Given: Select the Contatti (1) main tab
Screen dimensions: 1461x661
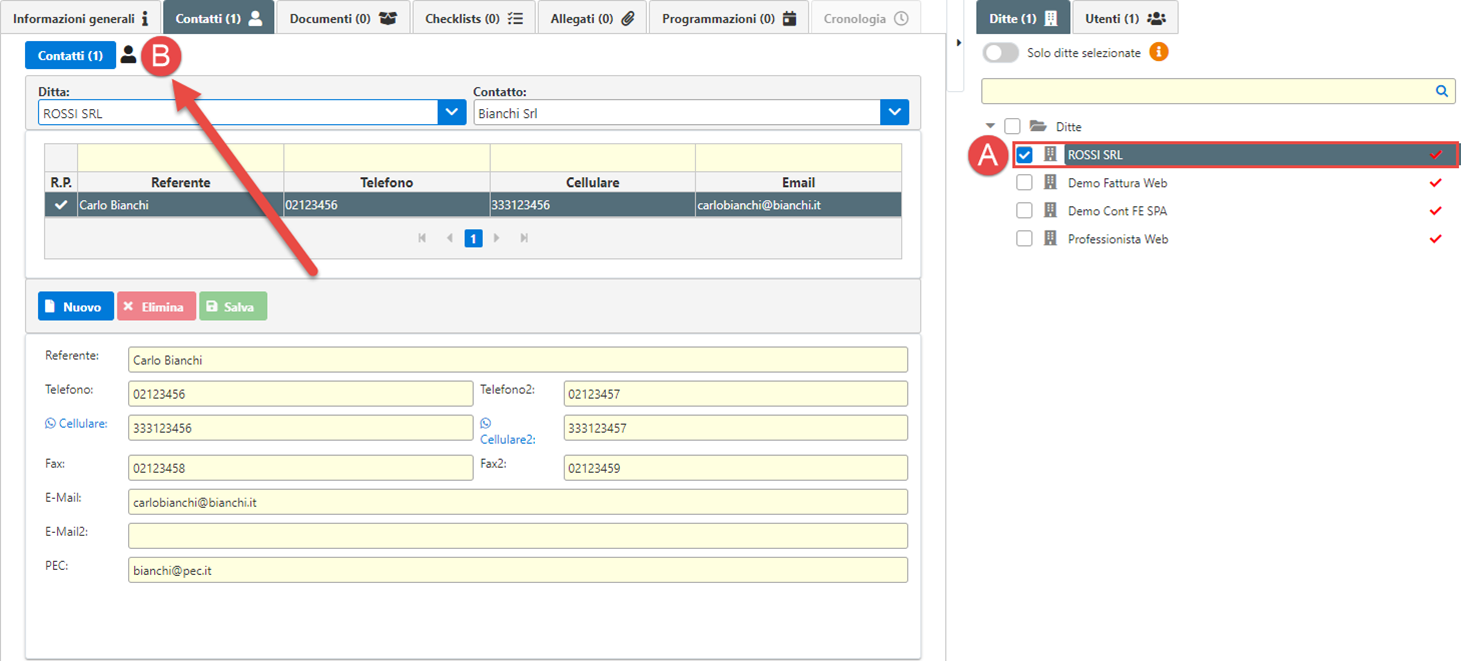Looking at the screenshot, I should coord(218,18).
